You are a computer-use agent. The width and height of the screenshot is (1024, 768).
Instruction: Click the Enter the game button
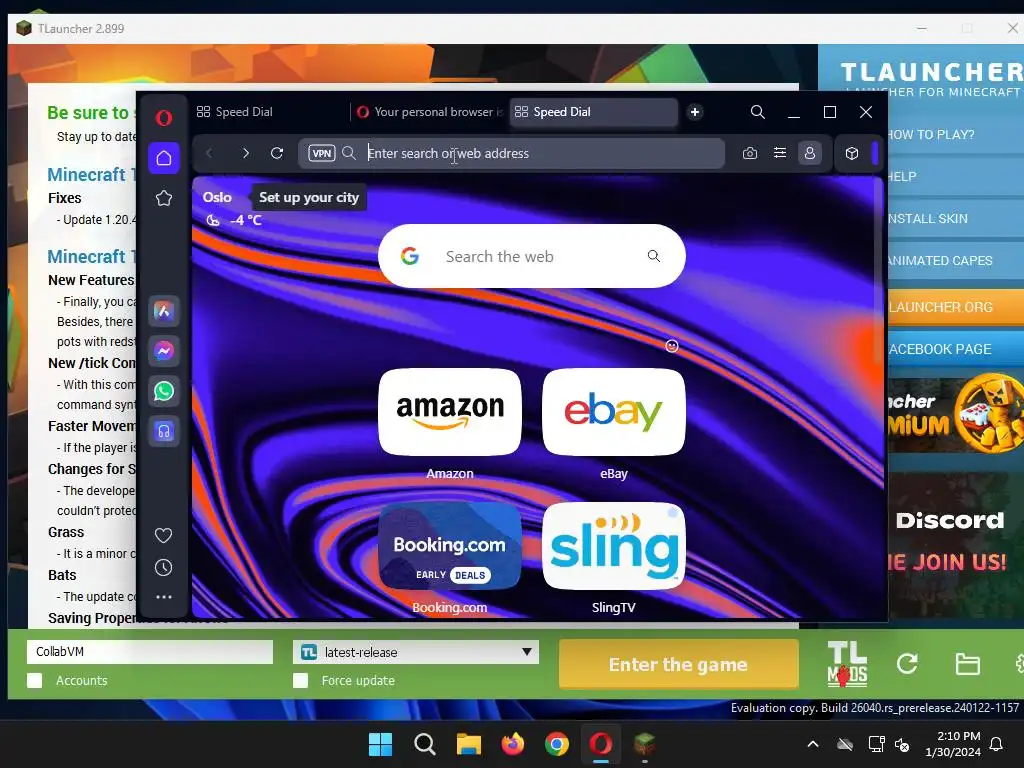[x=679, y=664]
